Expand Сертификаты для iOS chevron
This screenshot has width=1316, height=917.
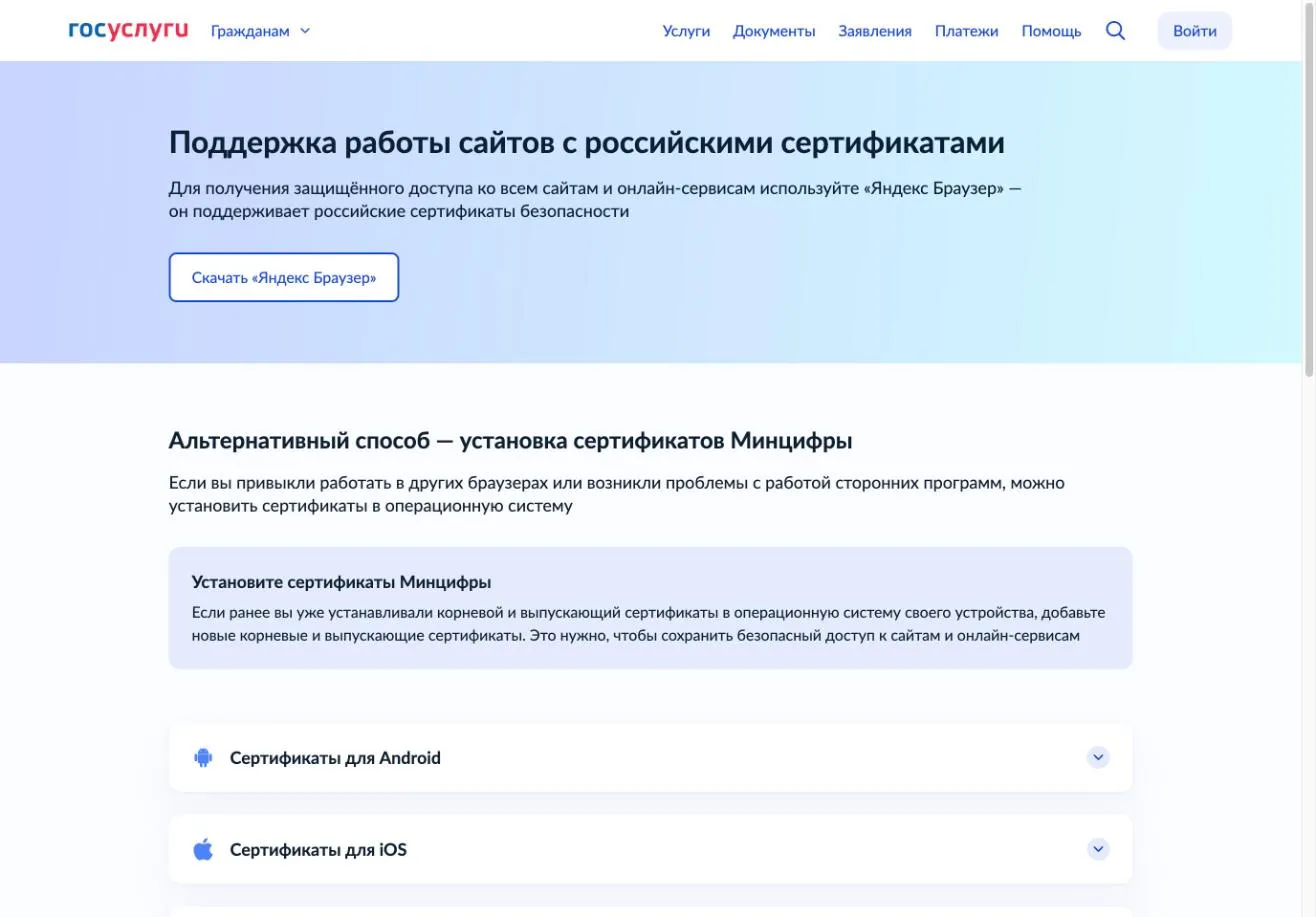[x=1098, y=850]
